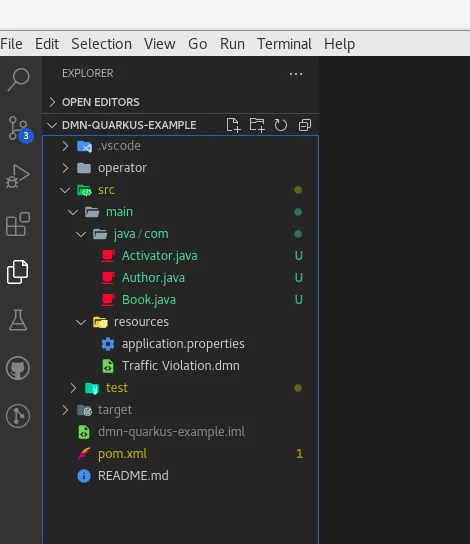Image resolution: width=470 pixels, height=544 pixels.
Task: Open Author.java file
Action: (x=153, y=278)
